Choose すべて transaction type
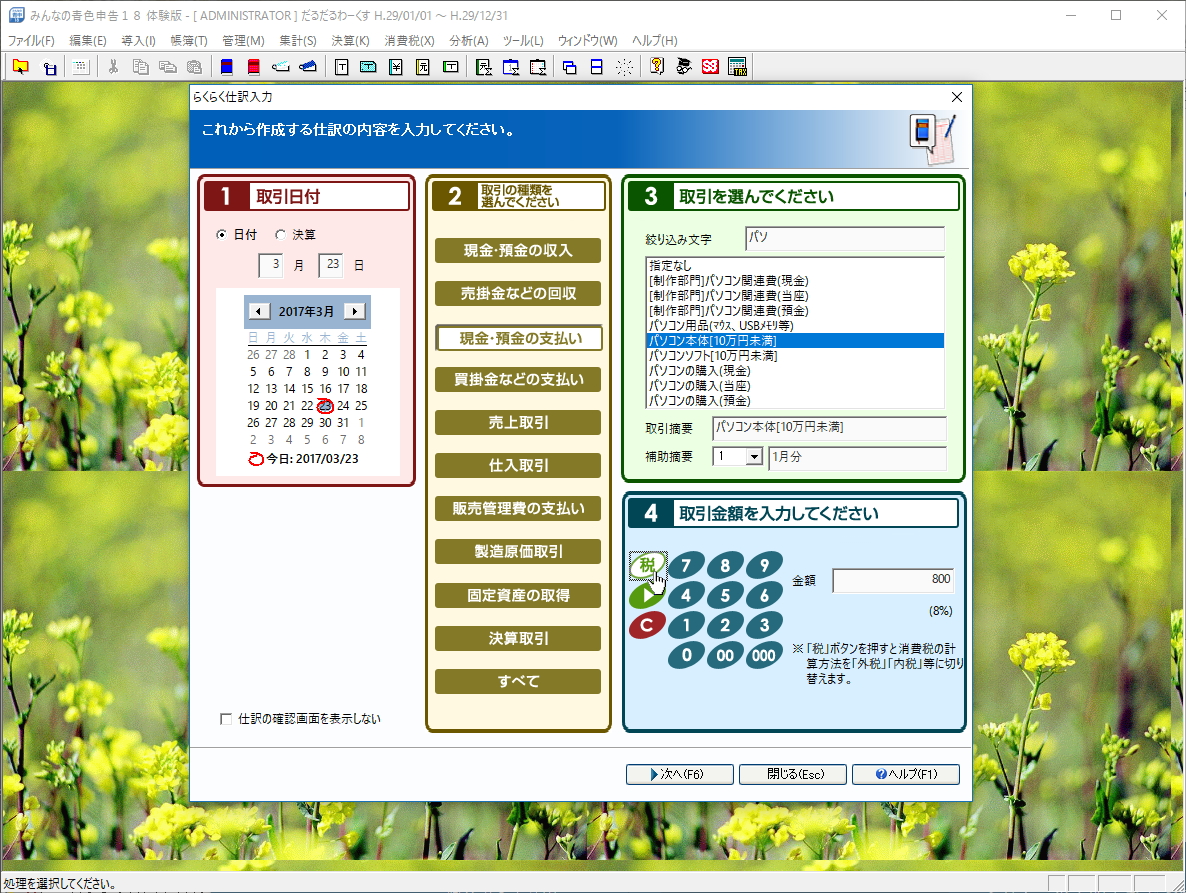 point(518,681)
